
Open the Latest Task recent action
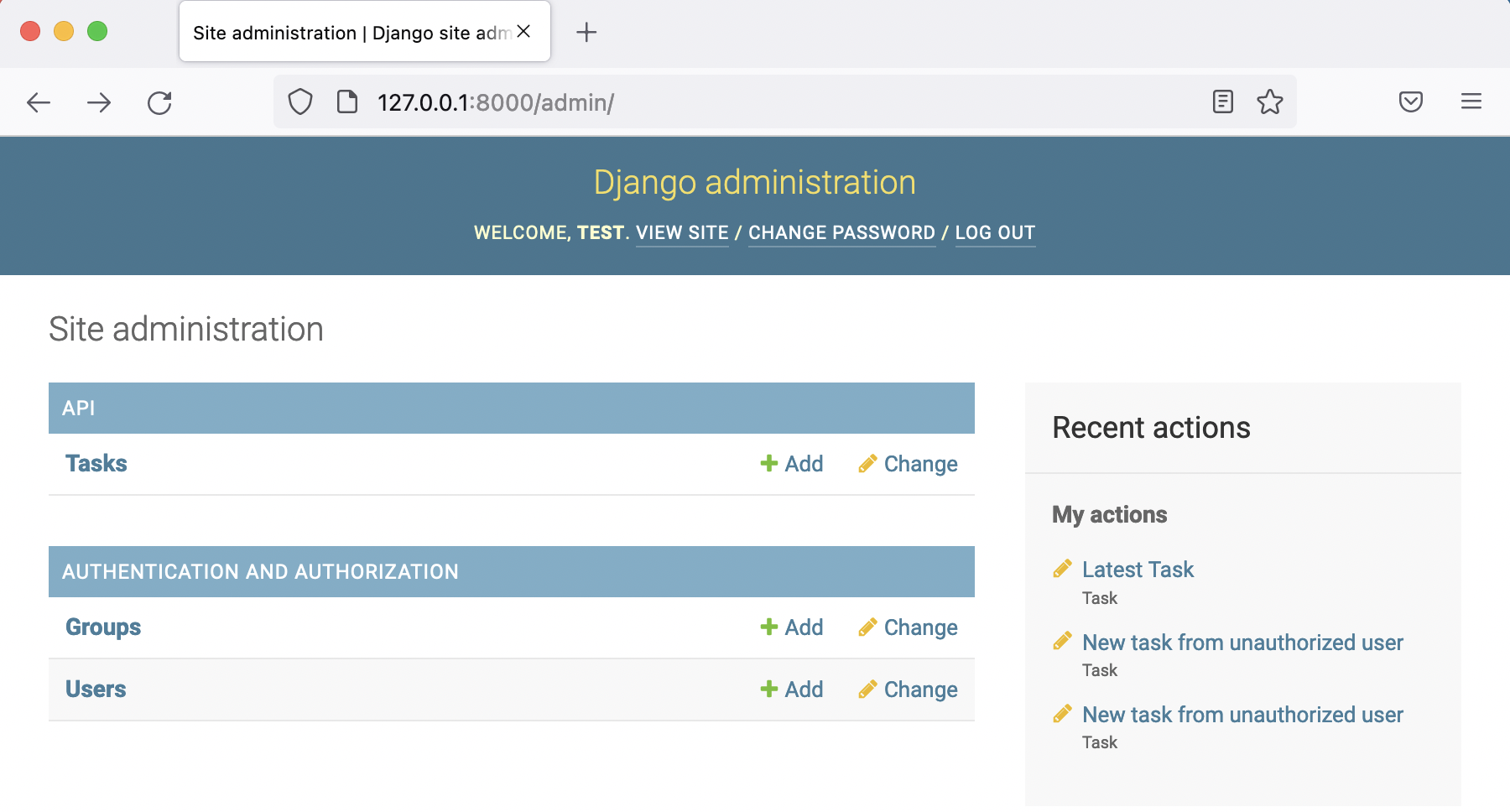[1138, 570]
